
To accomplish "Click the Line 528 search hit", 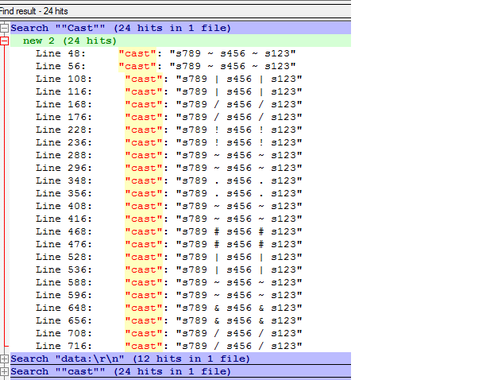I will point(169,257).
